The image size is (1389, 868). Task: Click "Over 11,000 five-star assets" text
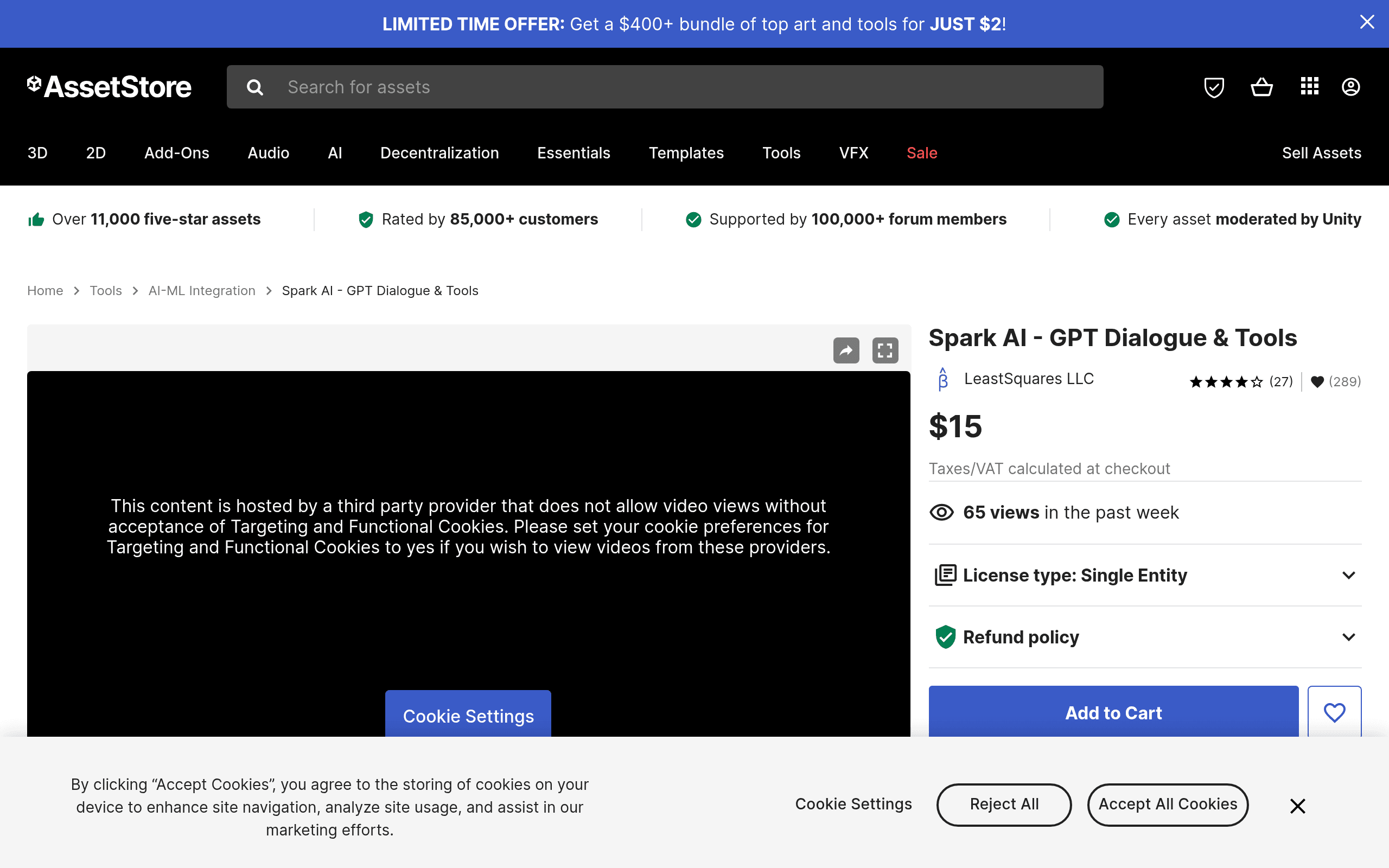tap(156, 219)
